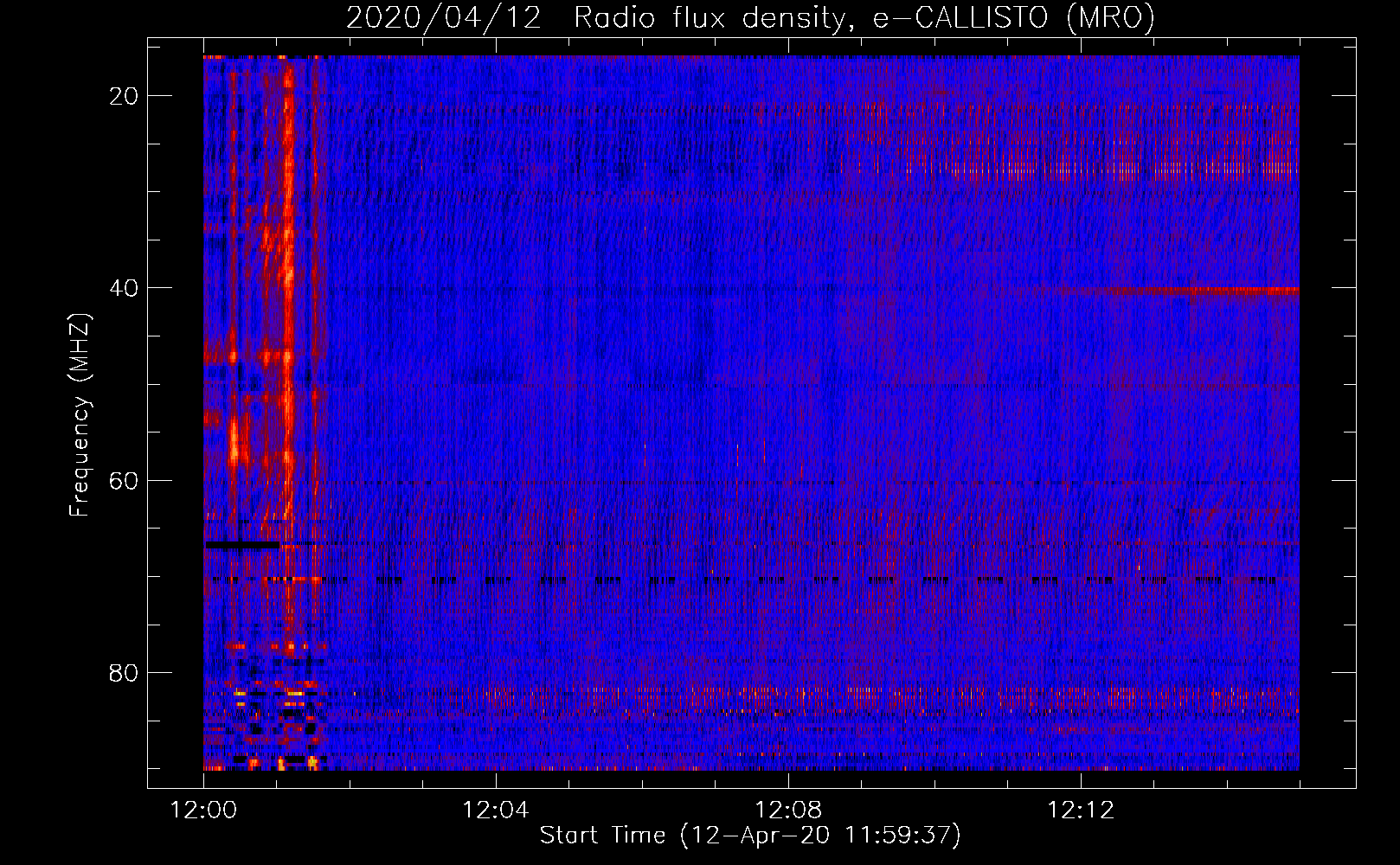Click the '80' frequency tick label
Image resolution: width=1400 pixels, height=865 pixels.
point(124,672)
